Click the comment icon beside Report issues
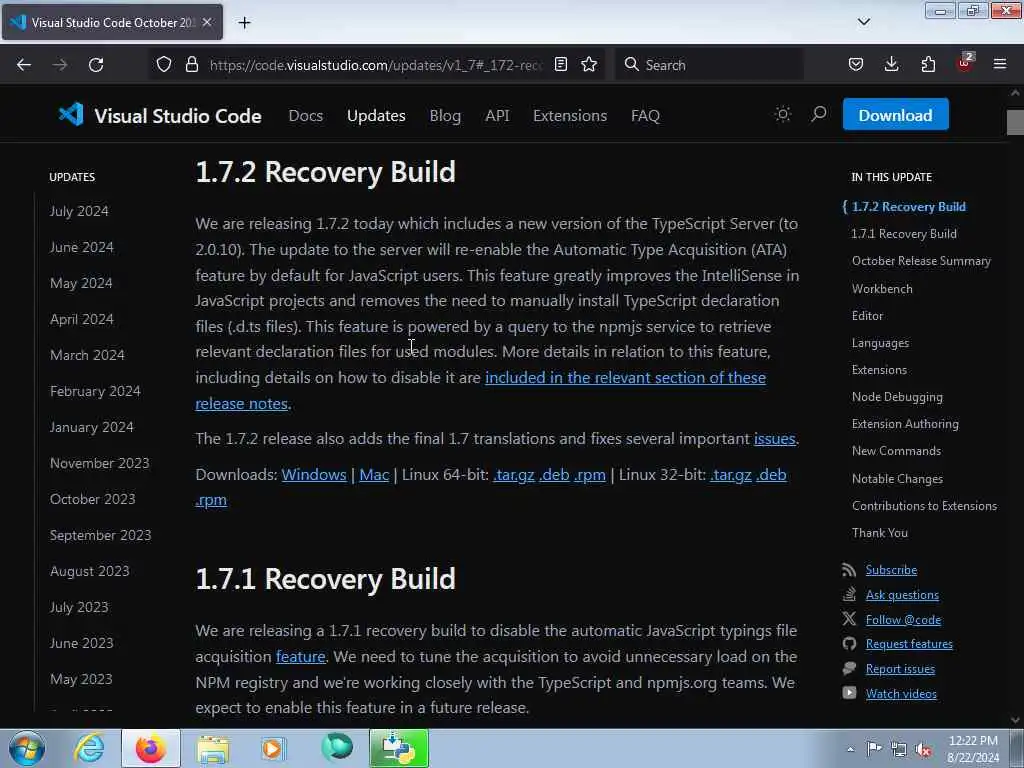 tap(849, 669)
